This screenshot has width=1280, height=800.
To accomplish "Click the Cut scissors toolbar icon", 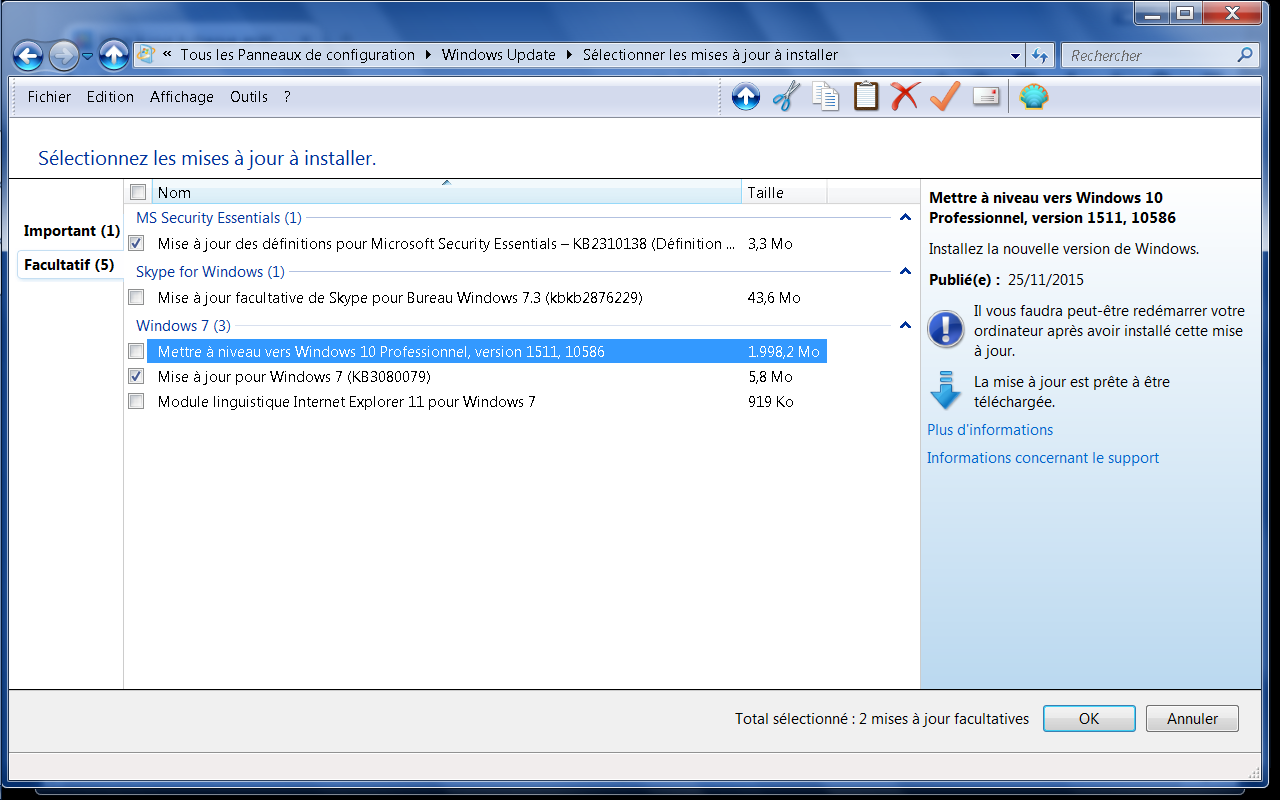I will click(x=786, y=97).
